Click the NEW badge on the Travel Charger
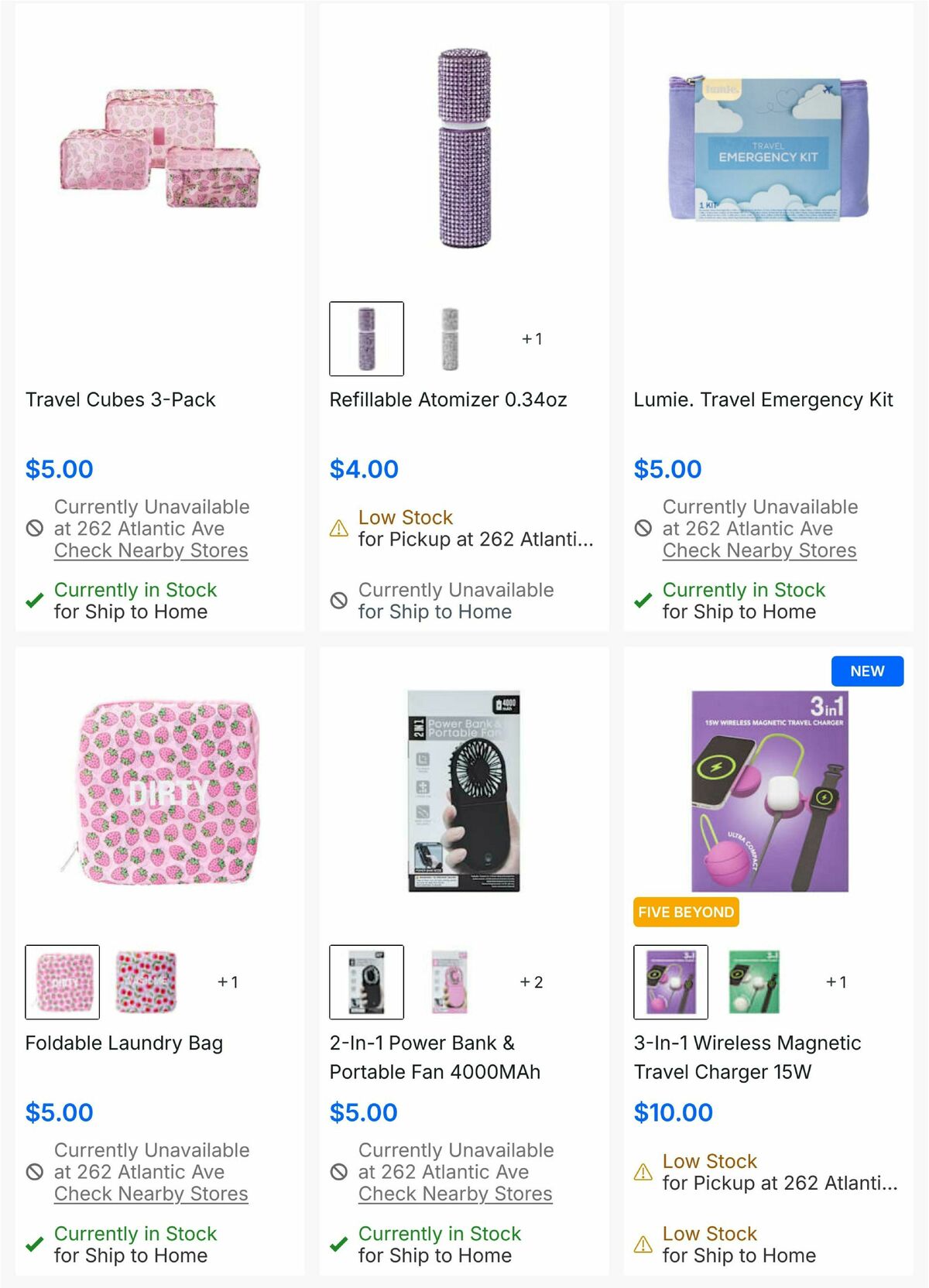Image resolution: width=929 pixels, height=1288 pixels. point(867,671)
